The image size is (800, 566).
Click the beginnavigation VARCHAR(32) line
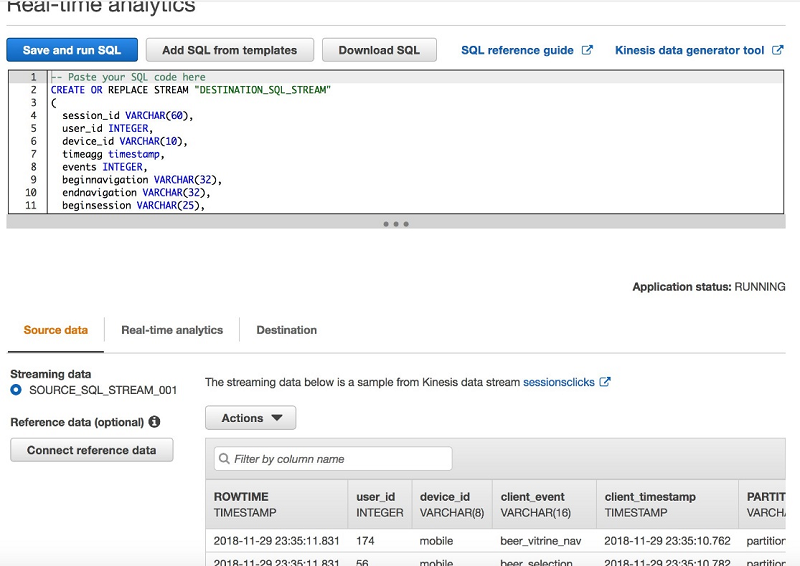click(x=142, y=180)
